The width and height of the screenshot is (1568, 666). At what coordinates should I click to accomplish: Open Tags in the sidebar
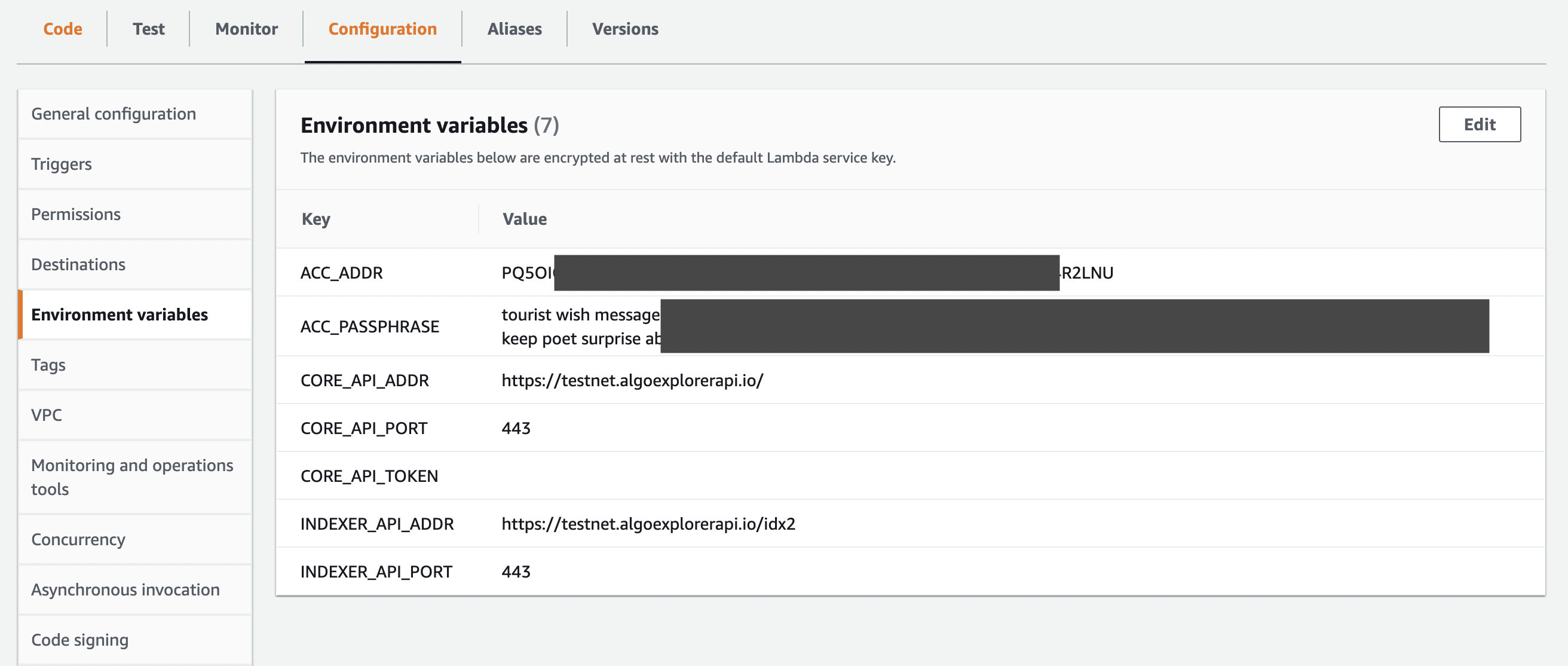48,365
